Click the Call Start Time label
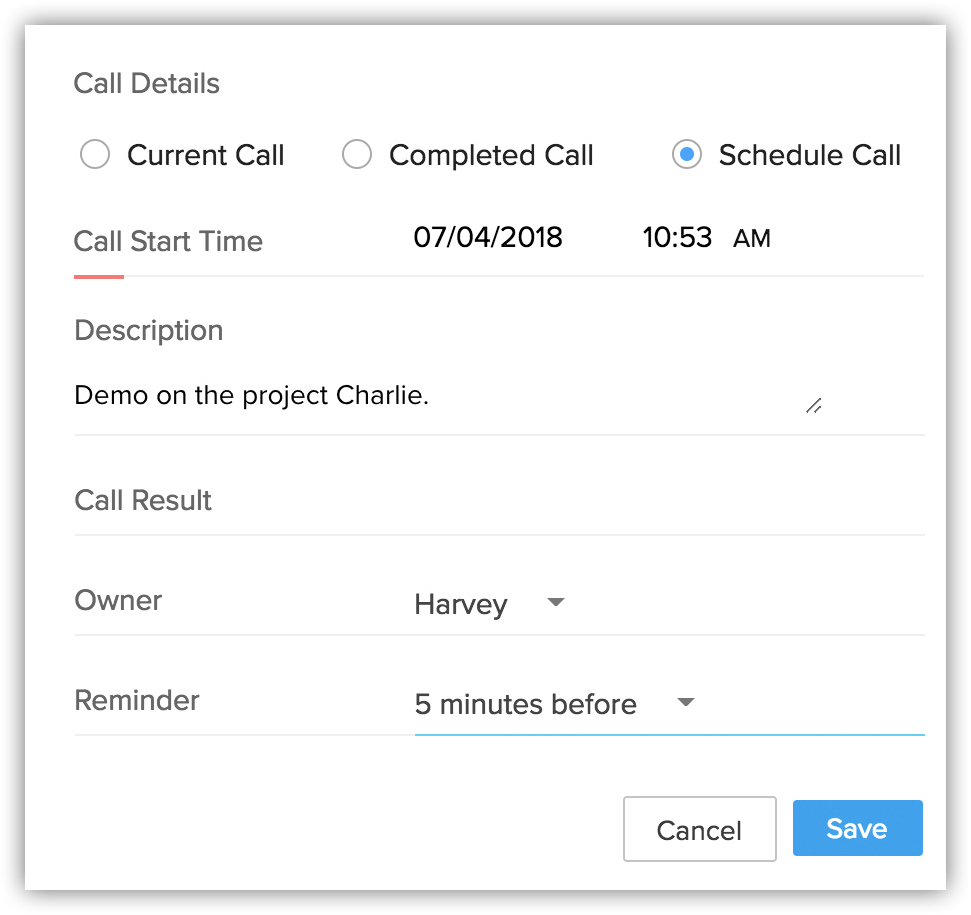Screen dimensions: 971x915 click(x=168, y=241)
